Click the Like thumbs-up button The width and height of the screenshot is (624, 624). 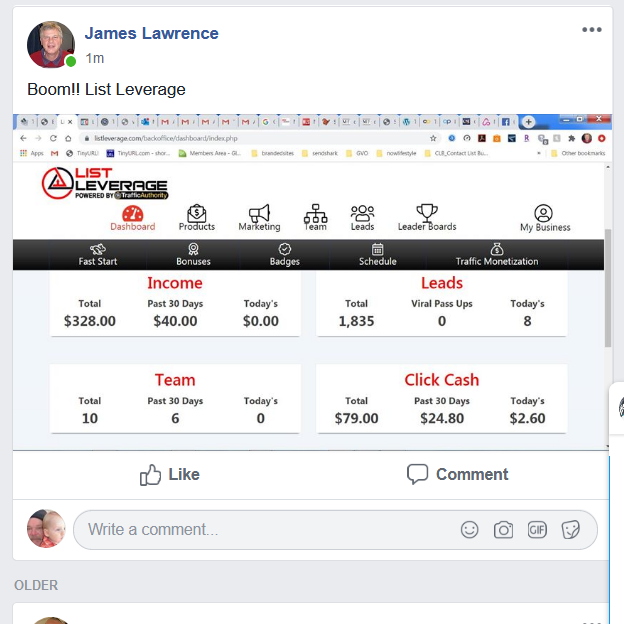[x=170, y=474]
